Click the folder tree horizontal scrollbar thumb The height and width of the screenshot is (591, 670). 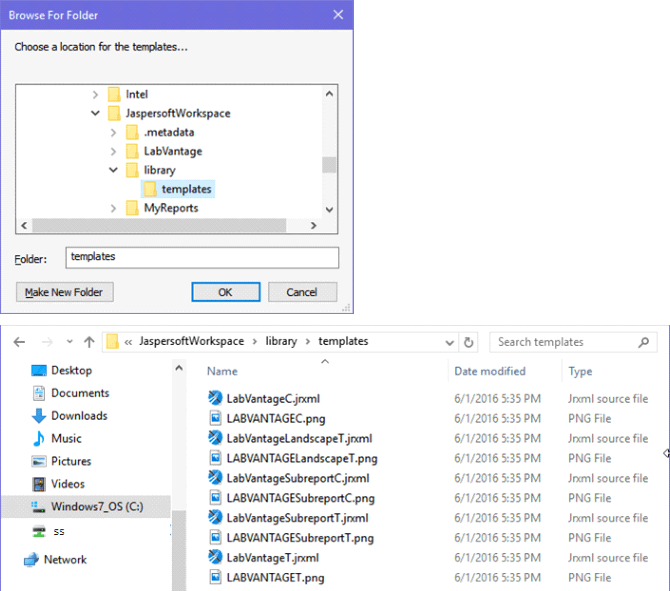click(x=159, y=225)
